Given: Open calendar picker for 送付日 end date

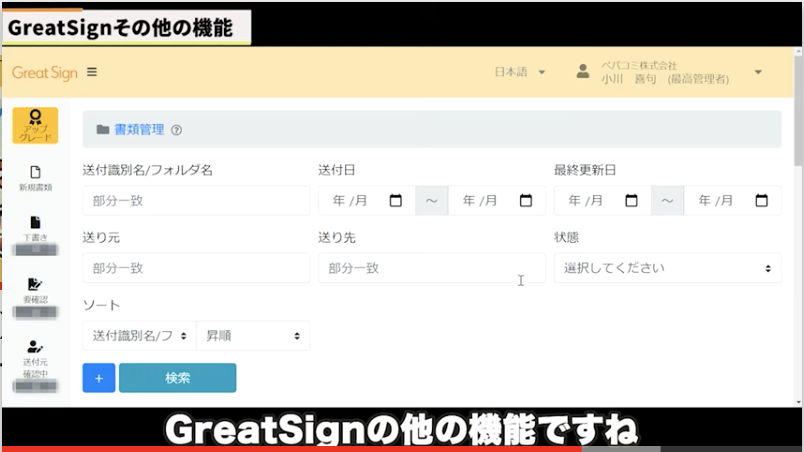Looking at the screenshot, I should pyautogui.click(x=526, y=201).
